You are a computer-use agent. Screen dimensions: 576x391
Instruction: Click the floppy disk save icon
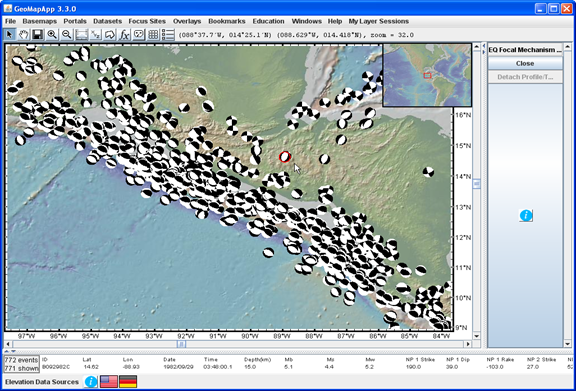click(37, 35)
